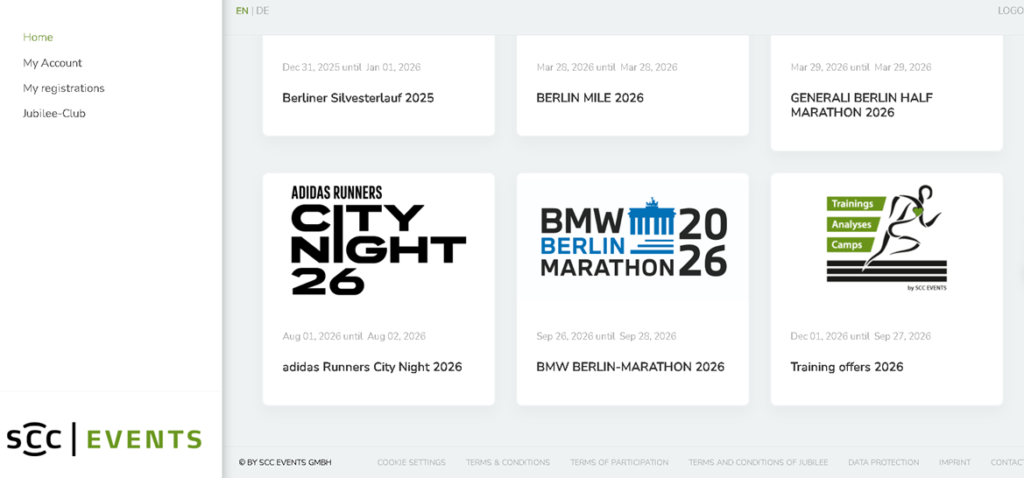Select EN language option

(242, 11)
